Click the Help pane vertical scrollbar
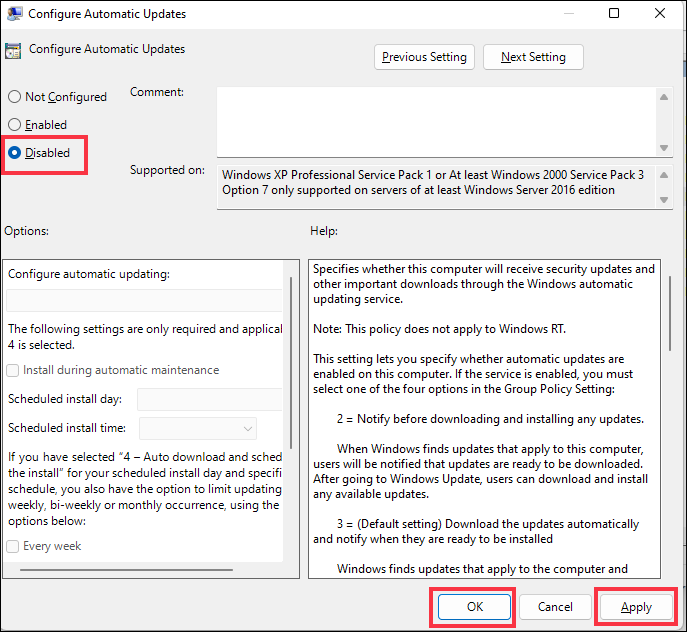This screenshot has width=687, height=632. click(670, 313)
